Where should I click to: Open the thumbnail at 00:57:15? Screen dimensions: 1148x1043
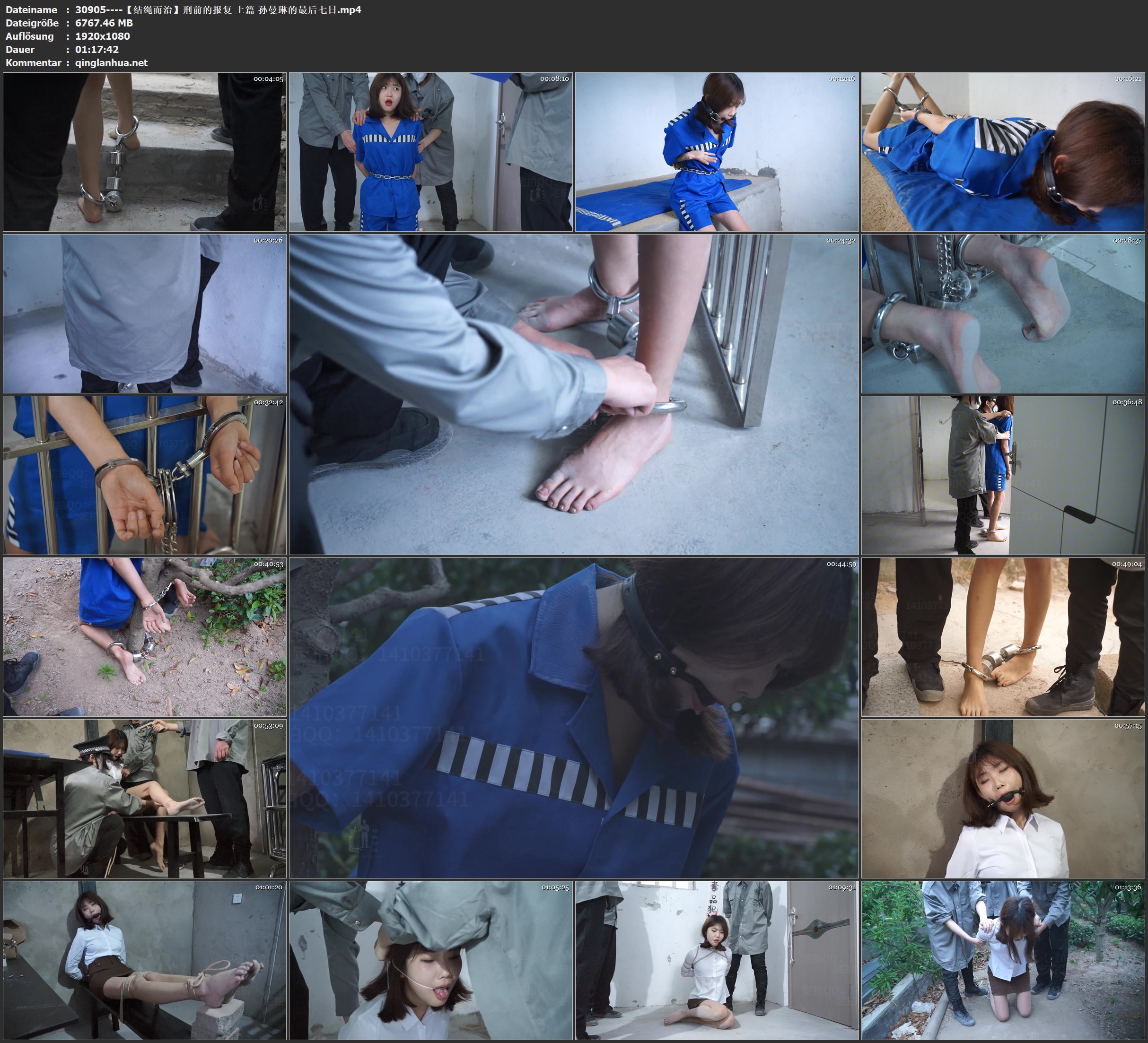point(1003,798)
